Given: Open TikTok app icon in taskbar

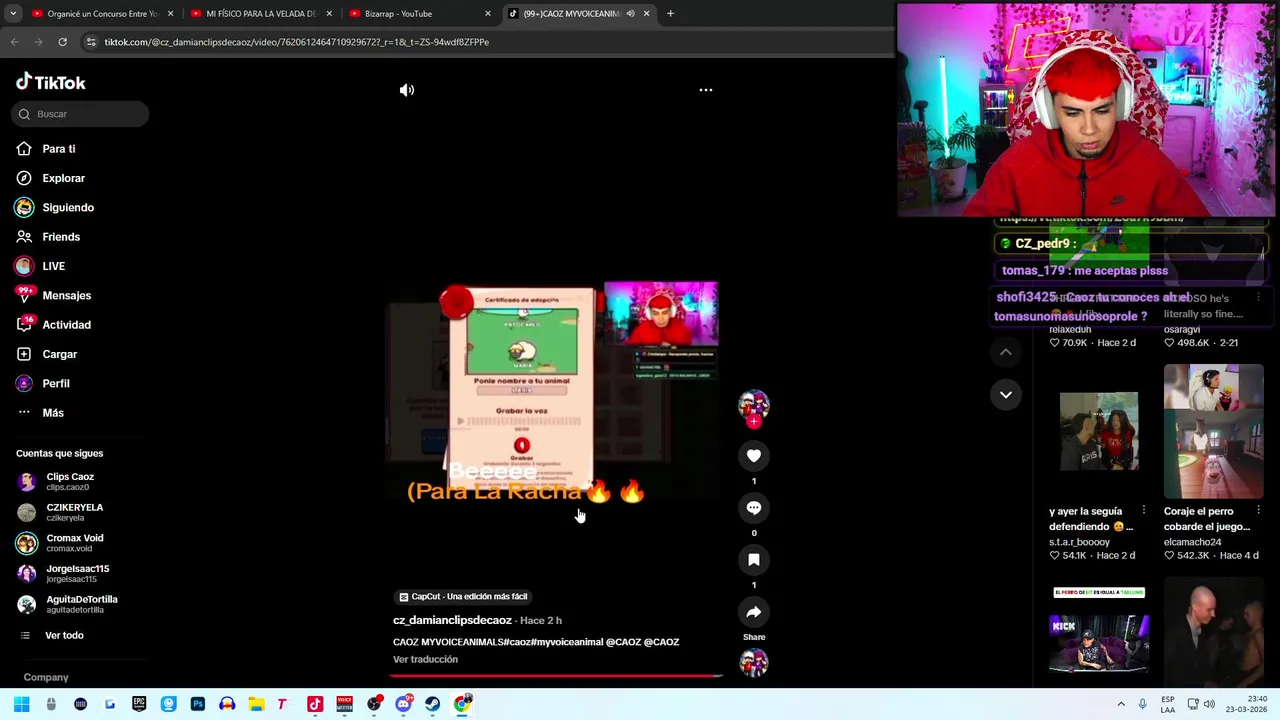Looking at the screenshot, I should pyautogui.click(x=315, y=704).
